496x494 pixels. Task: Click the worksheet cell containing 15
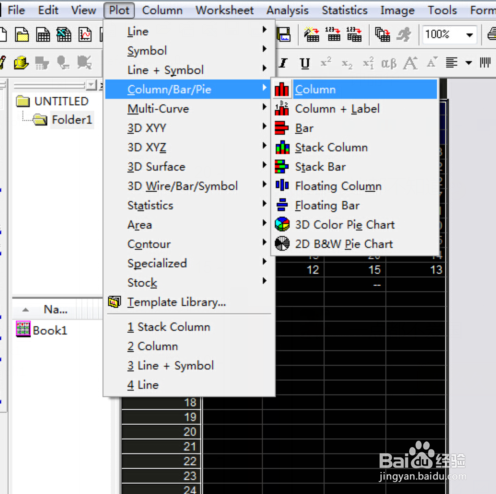click(355, 270)
